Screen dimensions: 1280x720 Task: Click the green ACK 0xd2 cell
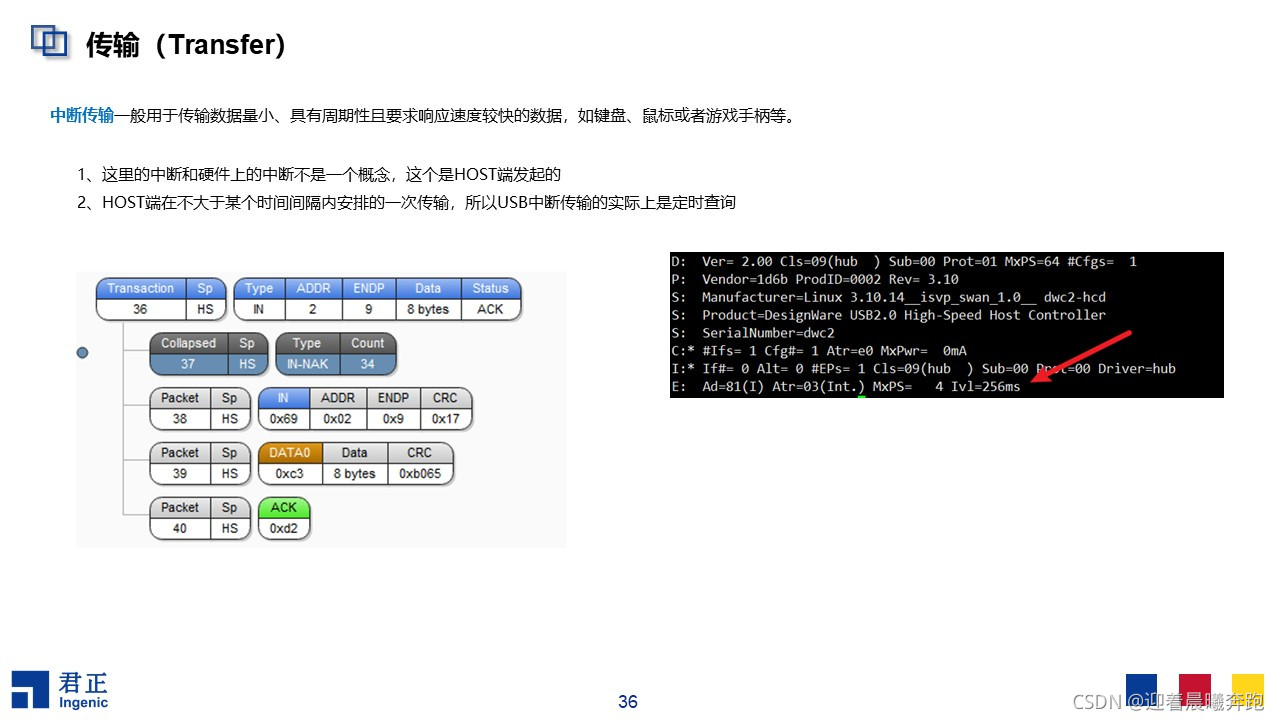point(284,518)
